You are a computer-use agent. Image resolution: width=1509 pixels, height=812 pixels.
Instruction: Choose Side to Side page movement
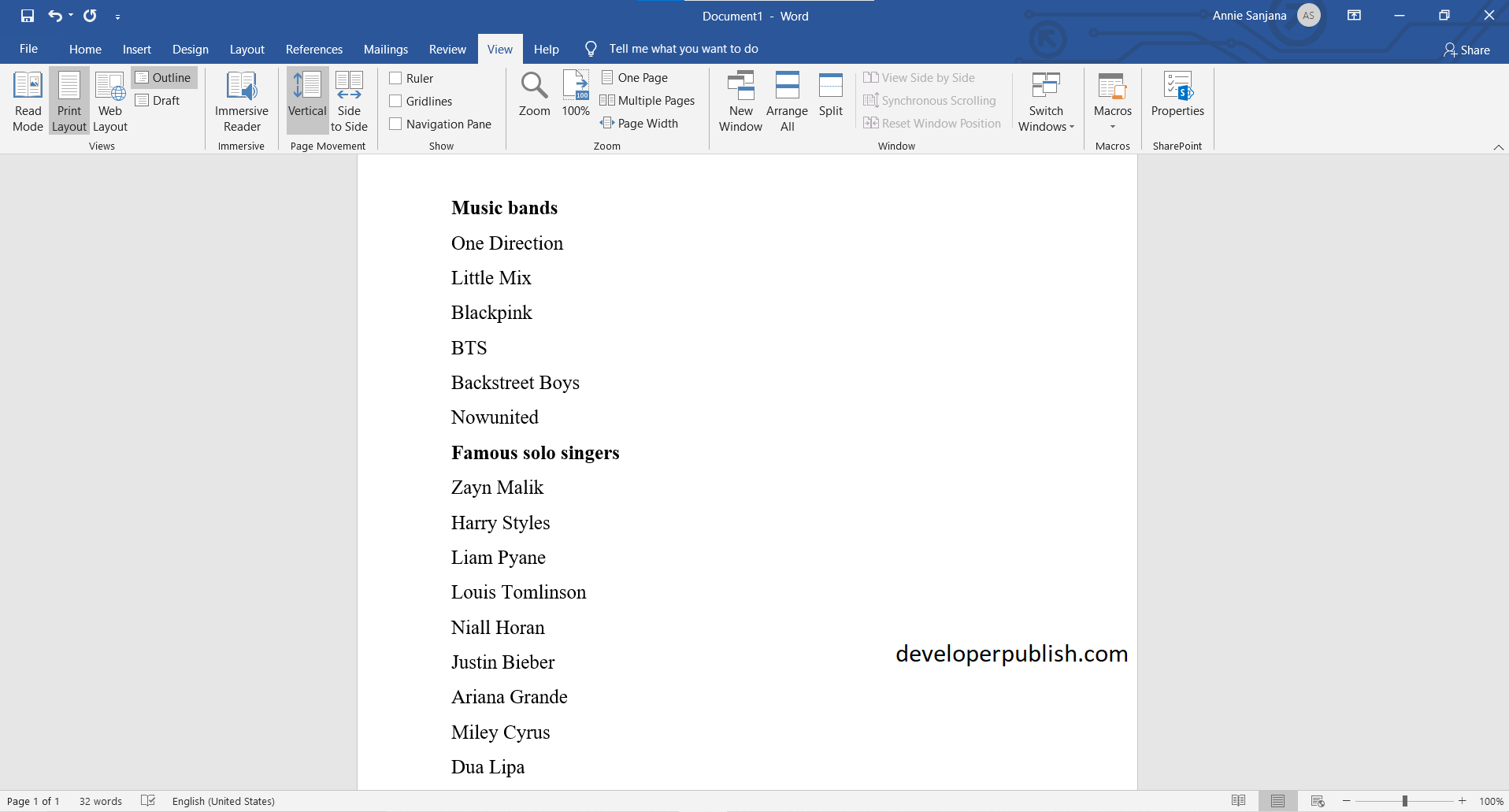[348, 100]
